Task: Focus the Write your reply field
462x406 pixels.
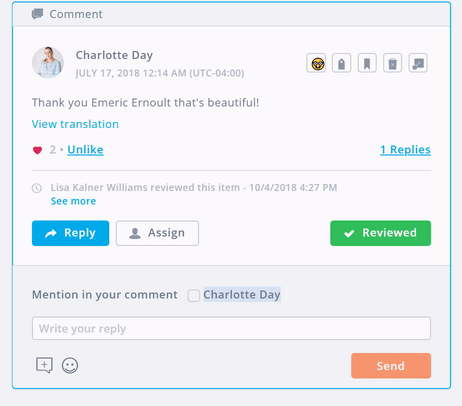Action: click(x=231, y=328)
